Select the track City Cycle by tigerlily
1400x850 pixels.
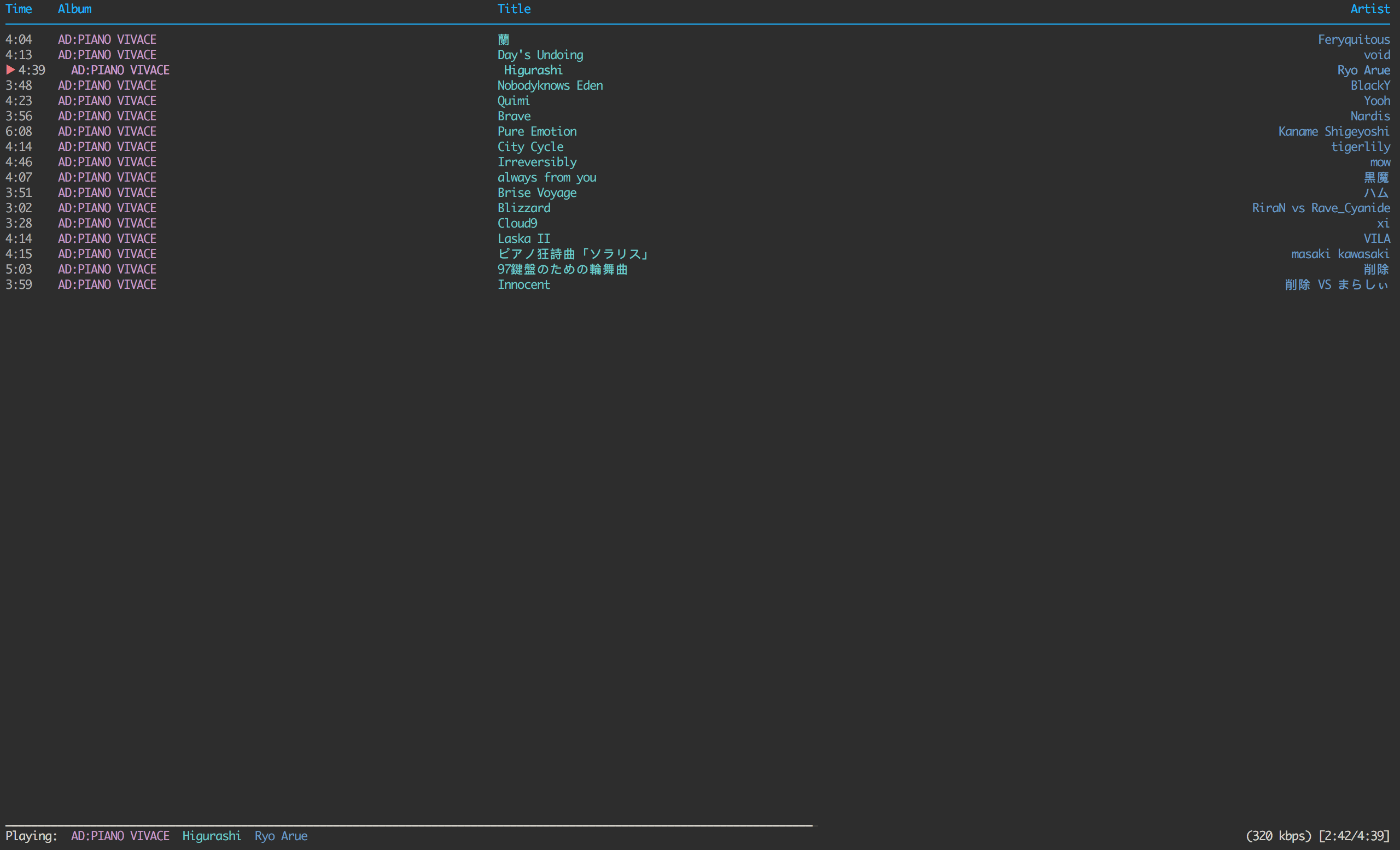click(530, 147)
